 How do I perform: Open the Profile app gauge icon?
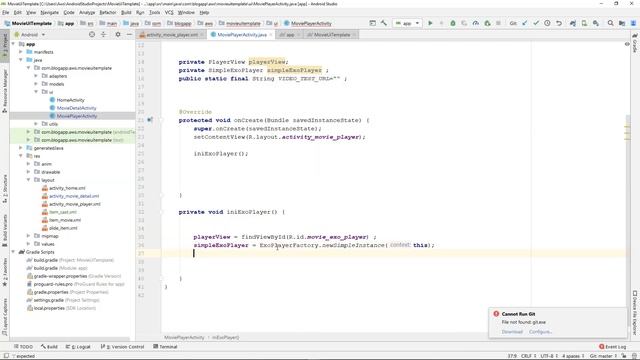coord(476,23)
